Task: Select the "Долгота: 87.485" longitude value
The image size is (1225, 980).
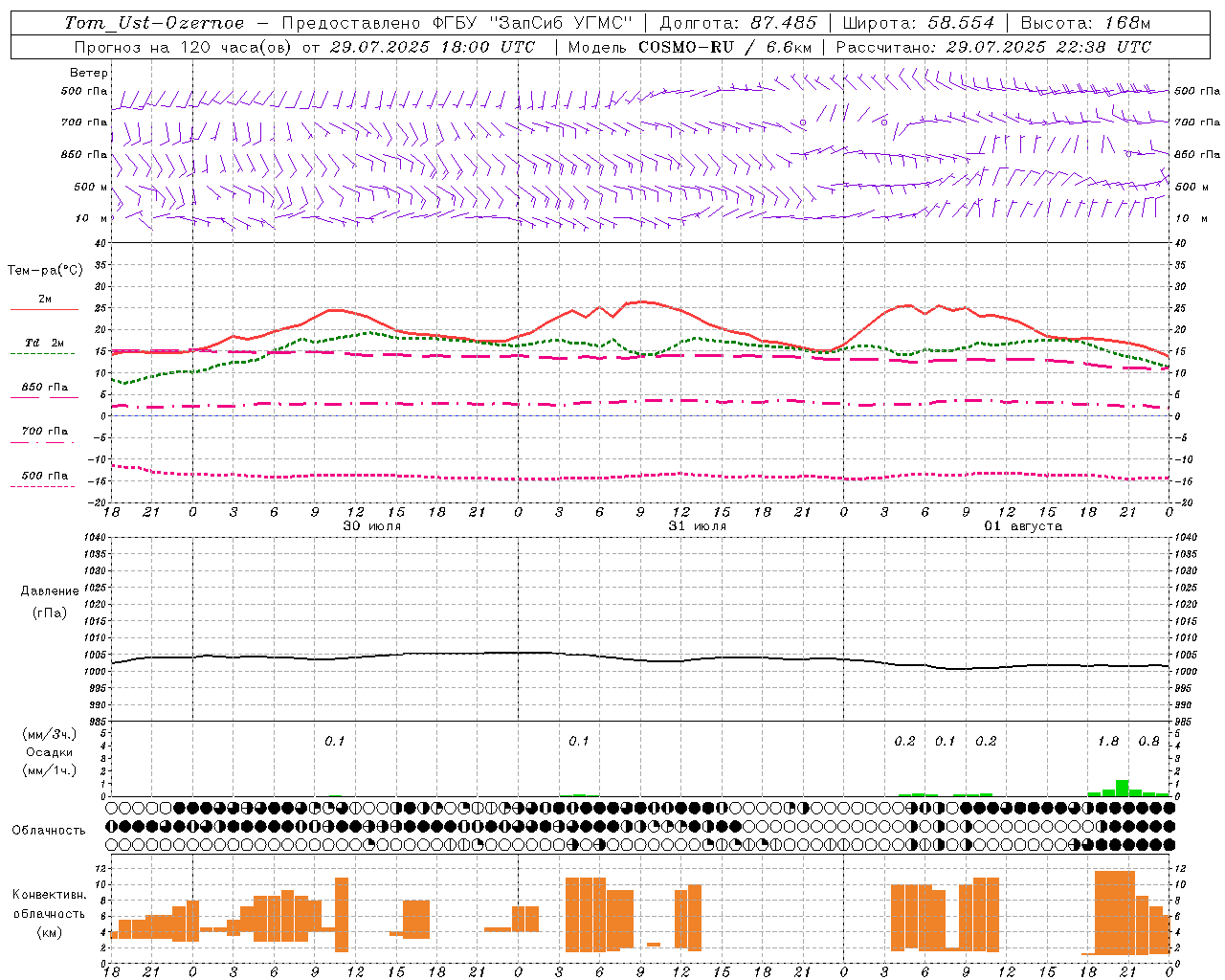Action: click(x=739, y=23)
